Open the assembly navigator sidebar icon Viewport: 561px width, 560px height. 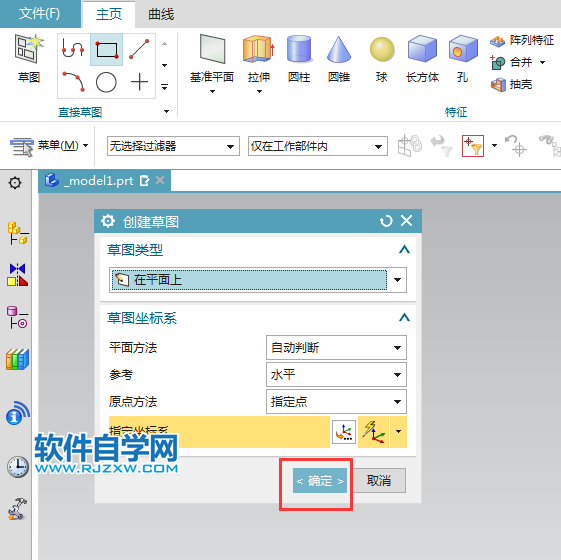pyautogui.click(x=18, y=233)
